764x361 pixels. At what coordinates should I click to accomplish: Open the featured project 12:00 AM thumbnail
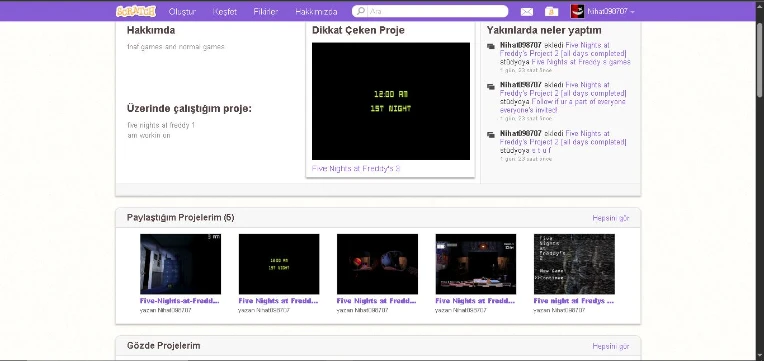(x=391, y=101)
